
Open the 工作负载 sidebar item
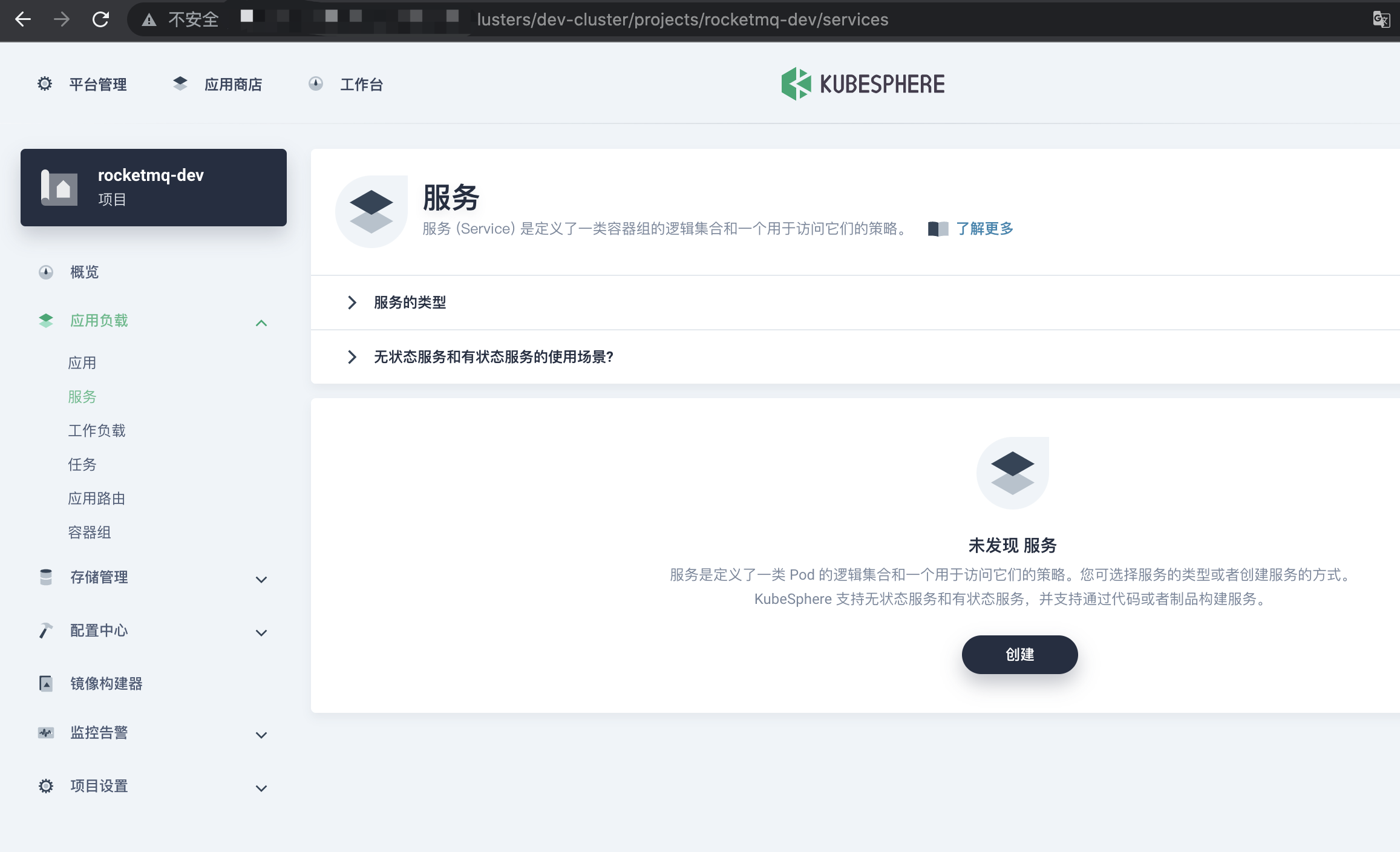point(97,430)
